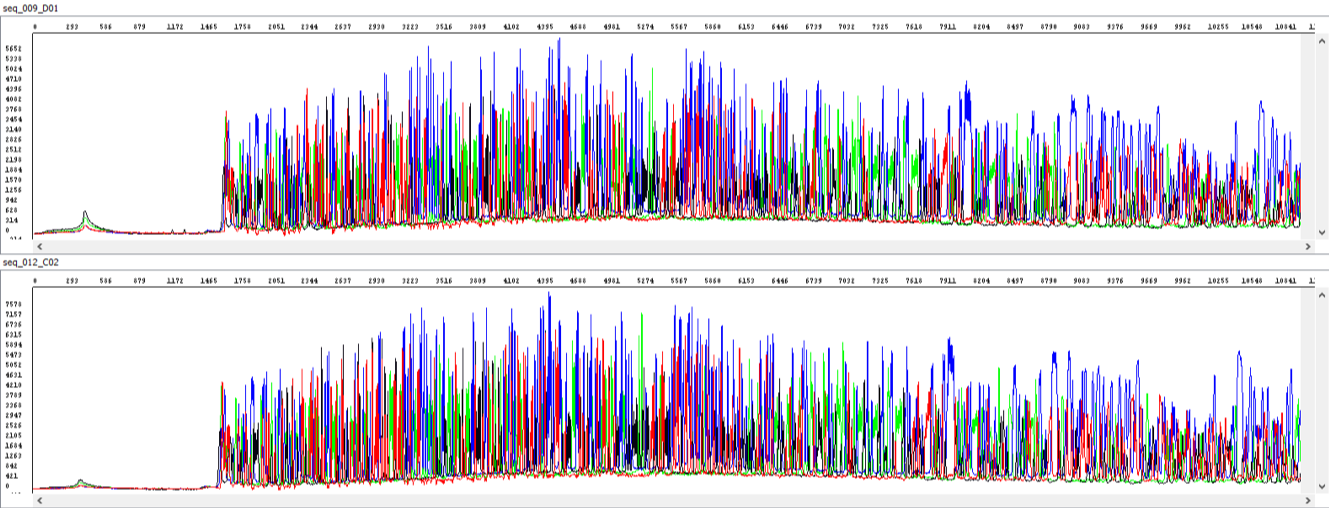Click ruler mark 6446 in seq_012_C02
Image resolution: width=1329 pixels, height=508 pixels.
pos(780,282)
